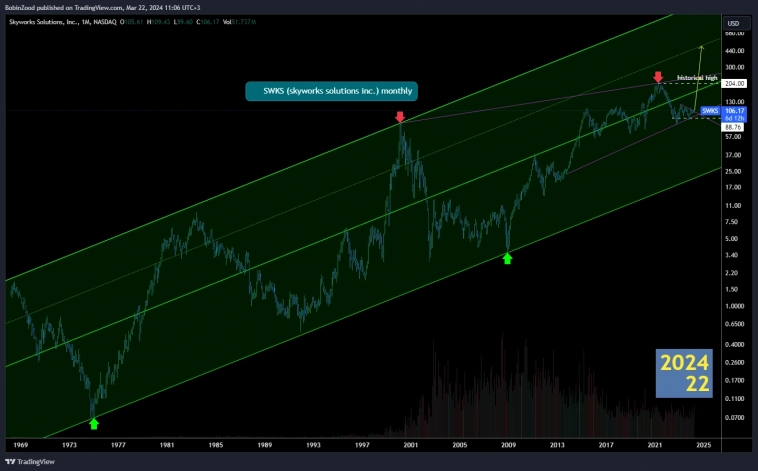Click the 1989 label on time axis
758x471 pixels.
(264, 445)
